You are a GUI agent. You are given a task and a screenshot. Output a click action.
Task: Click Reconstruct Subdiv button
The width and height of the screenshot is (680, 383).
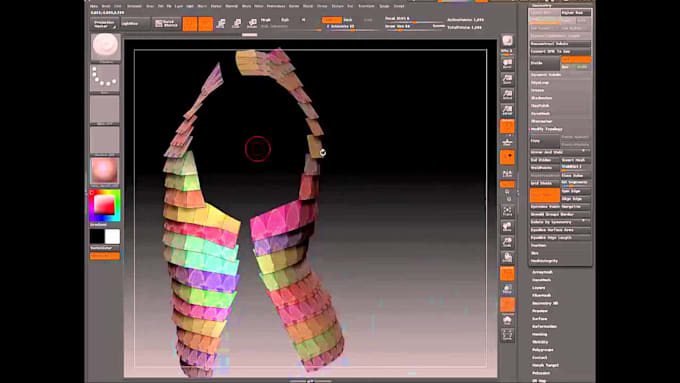tap(560, 44)
